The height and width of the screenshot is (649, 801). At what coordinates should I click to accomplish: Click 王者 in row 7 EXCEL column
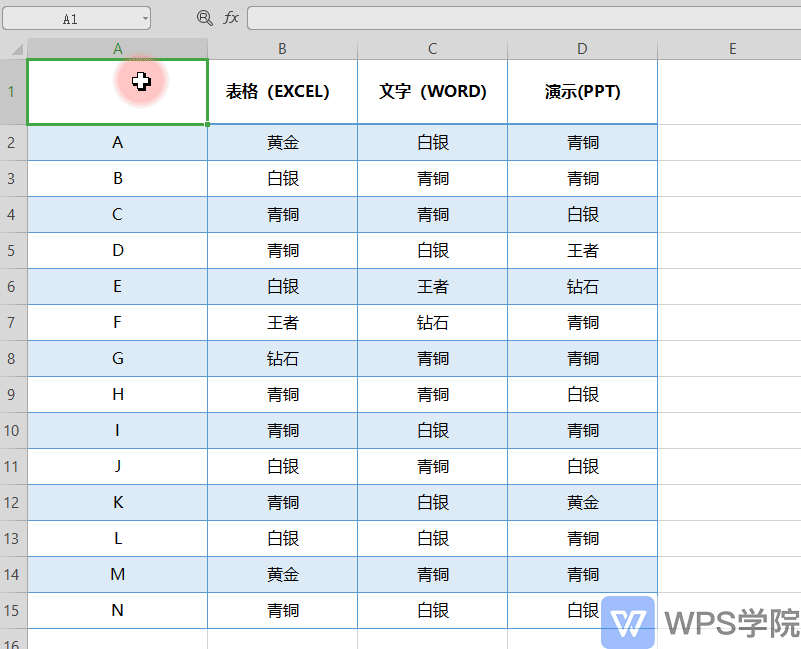(x=282, y=322)
